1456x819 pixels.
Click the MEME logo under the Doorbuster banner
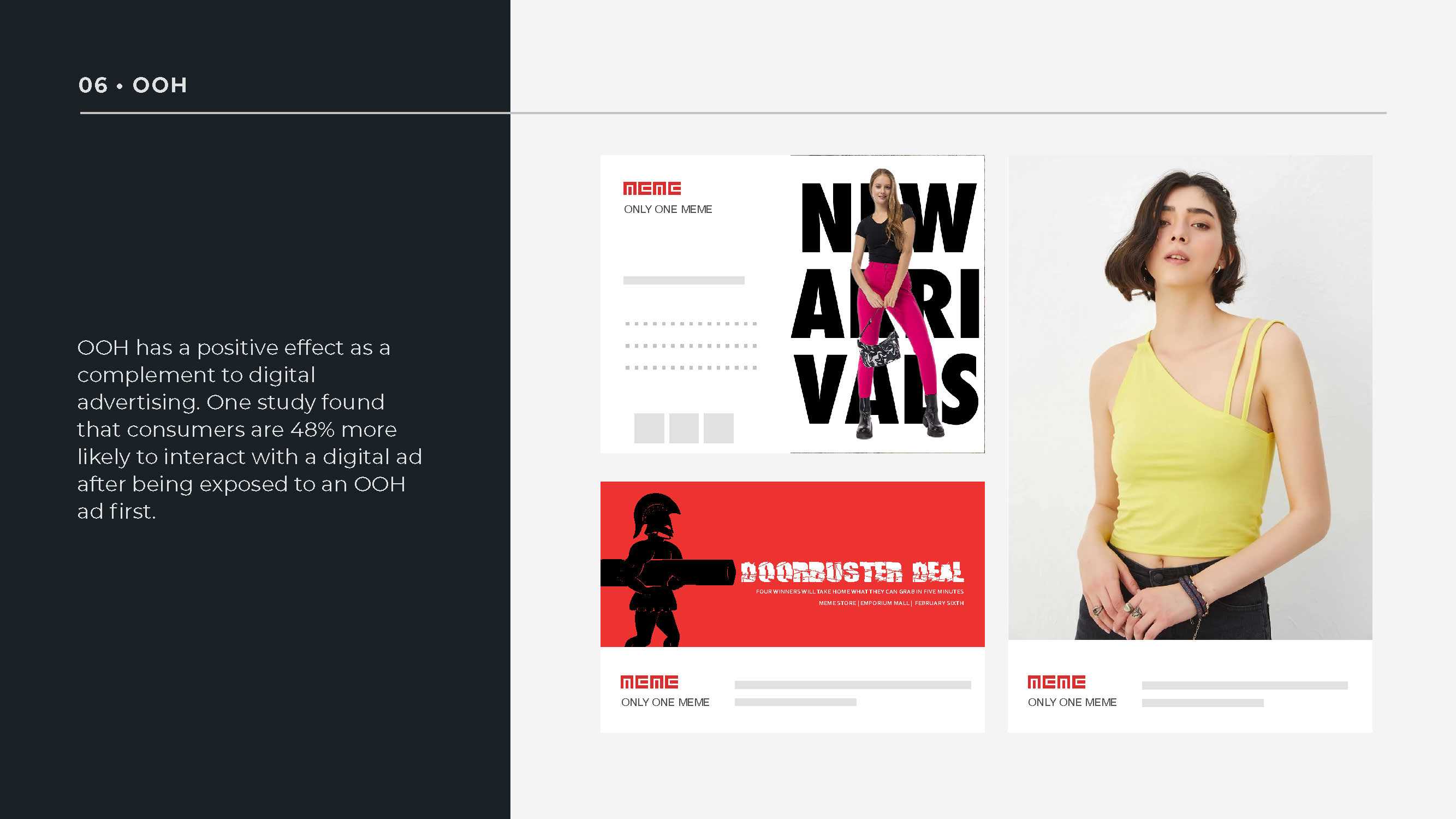(x=649, y=681)
